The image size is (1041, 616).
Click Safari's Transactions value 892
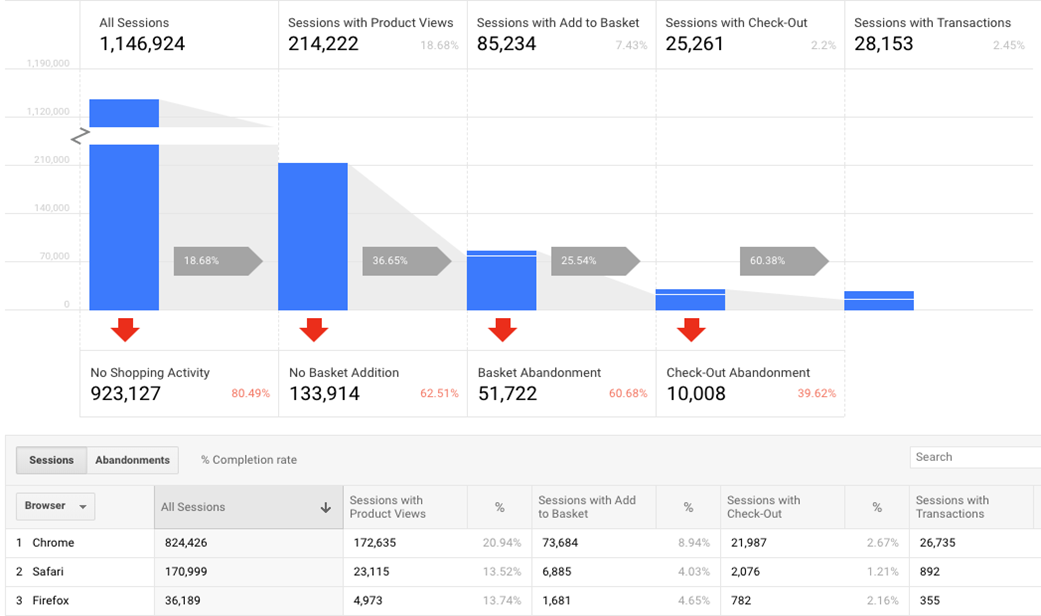click(929, 572)
